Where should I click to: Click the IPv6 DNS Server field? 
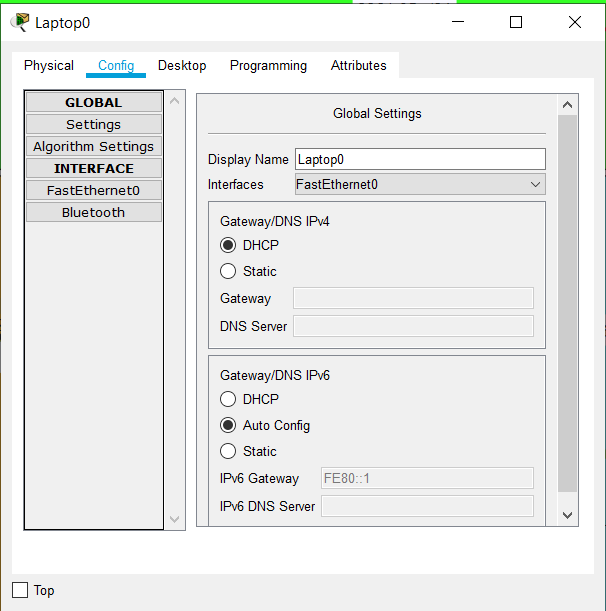427,506
